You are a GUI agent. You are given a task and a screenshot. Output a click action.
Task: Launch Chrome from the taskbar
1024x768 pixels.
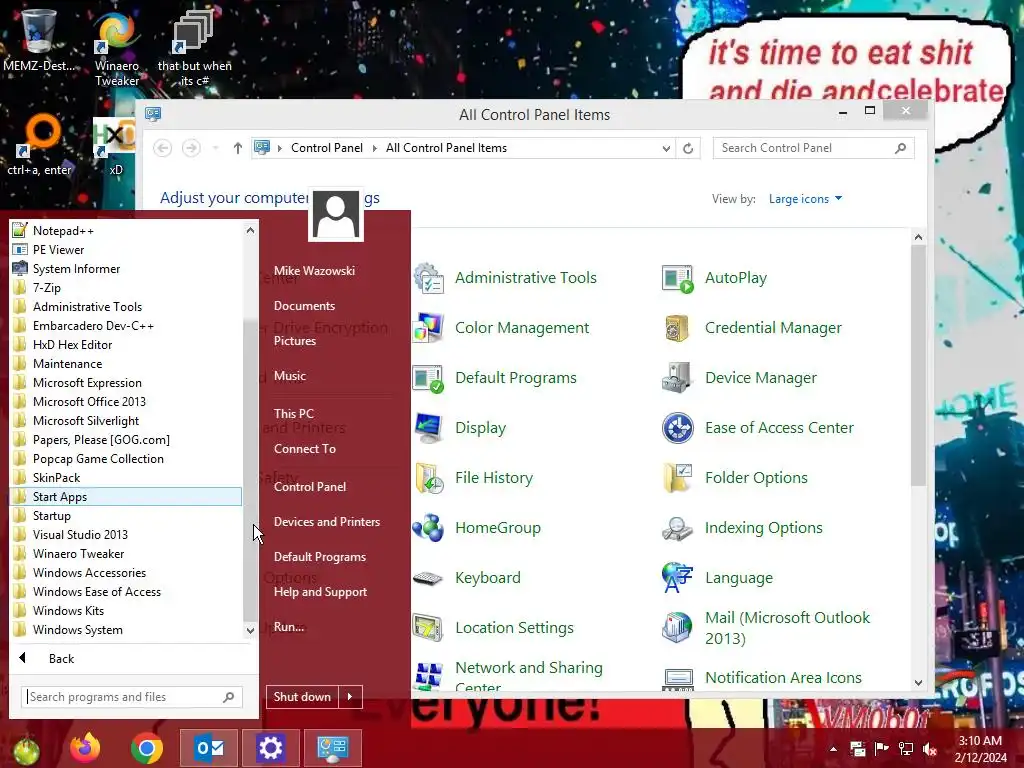tap(147, 748)
